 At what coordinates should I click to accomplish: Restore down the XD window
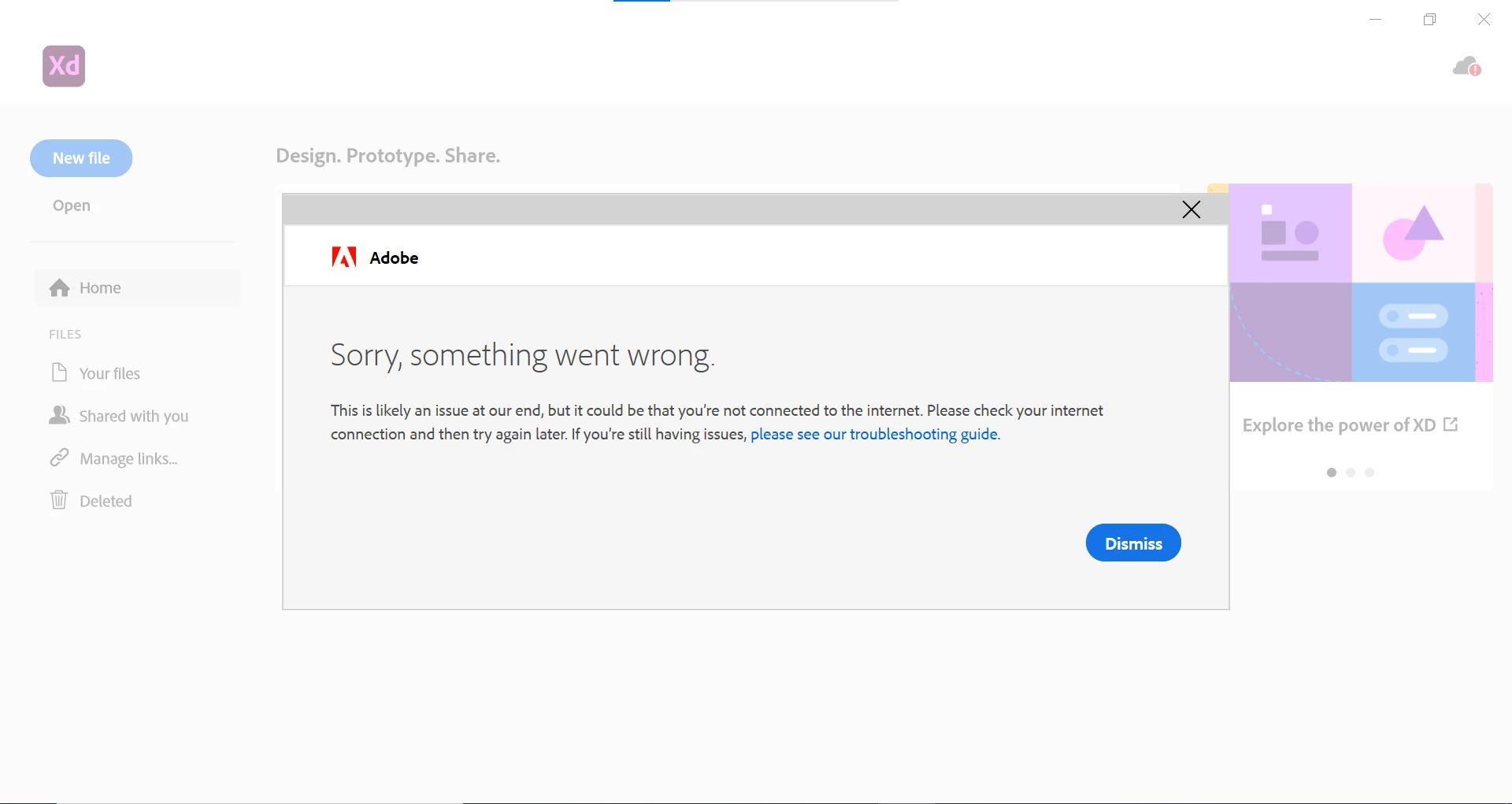coord(1430,20)
